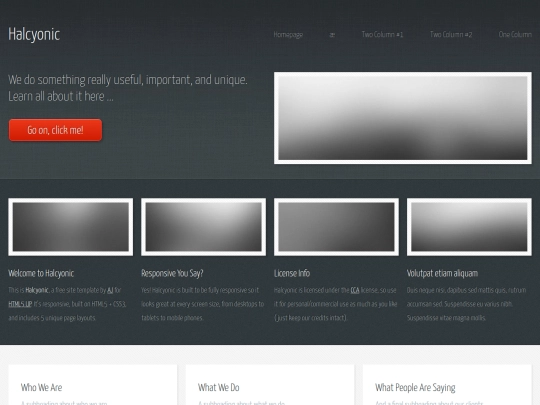
Task: Click the 'What We Do' heading
Action: coord(218,387)
